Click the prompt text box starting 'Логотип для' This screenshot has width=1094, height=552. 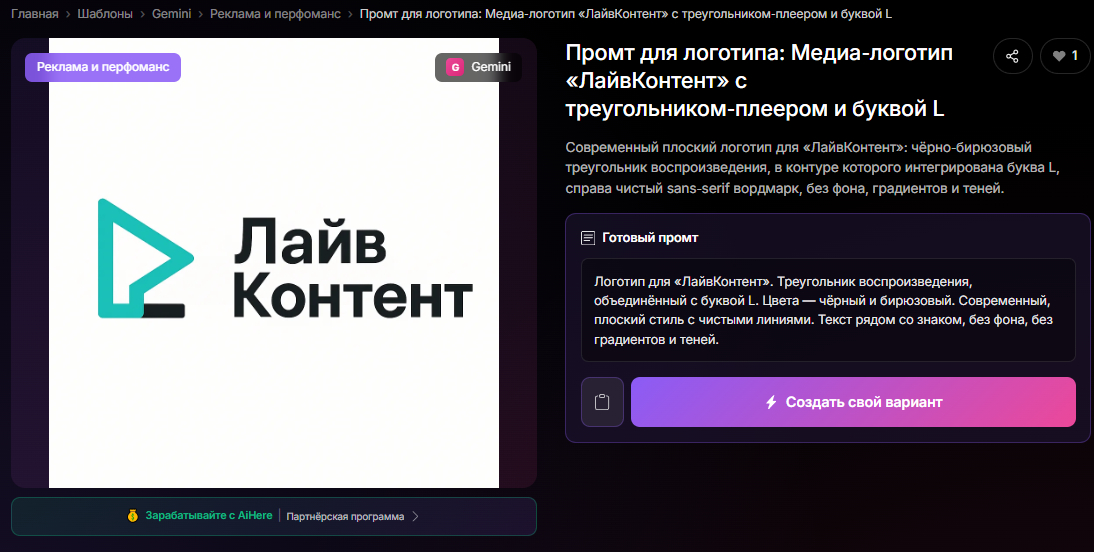[x=828, y=311]
